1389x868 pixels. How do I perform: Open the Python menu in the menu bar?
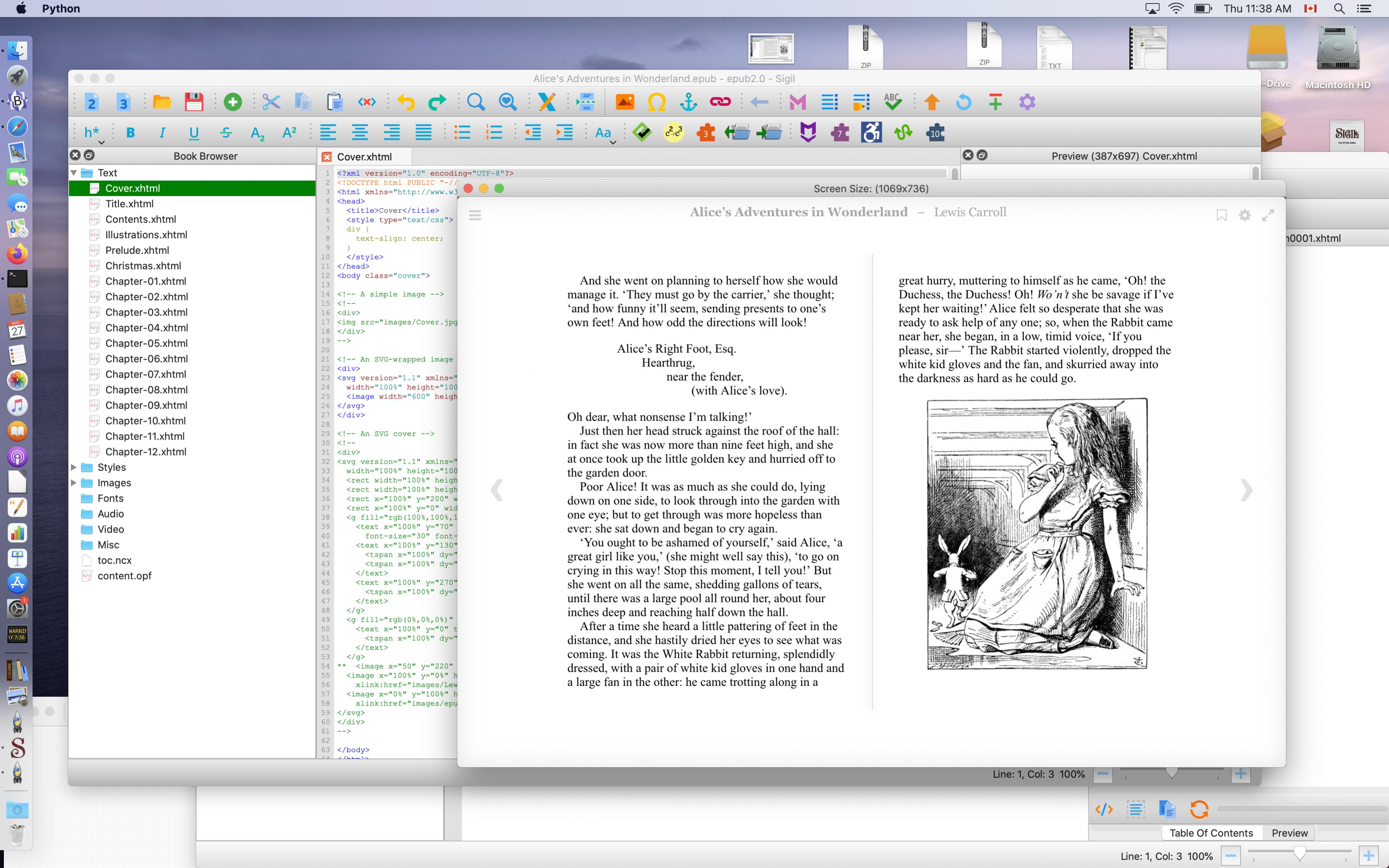[x=61, y=9]
